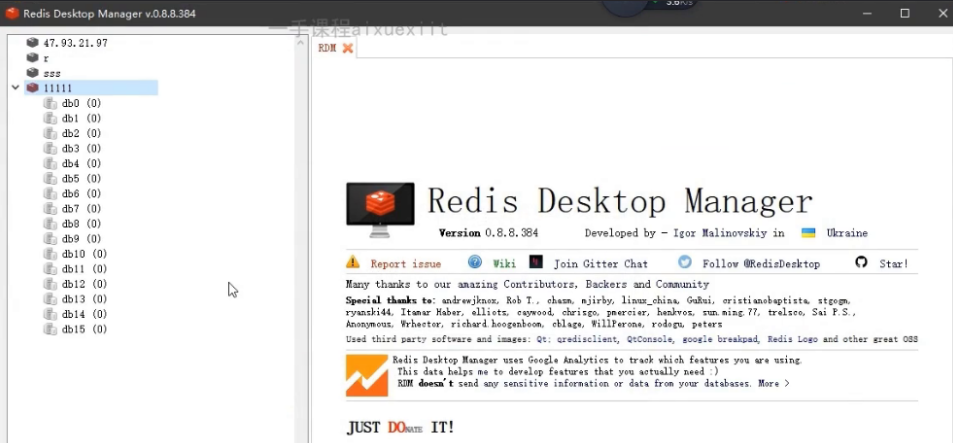Click the database icon beside db14
This screenshot has width=953, height=443.
[x=50, y=314]
